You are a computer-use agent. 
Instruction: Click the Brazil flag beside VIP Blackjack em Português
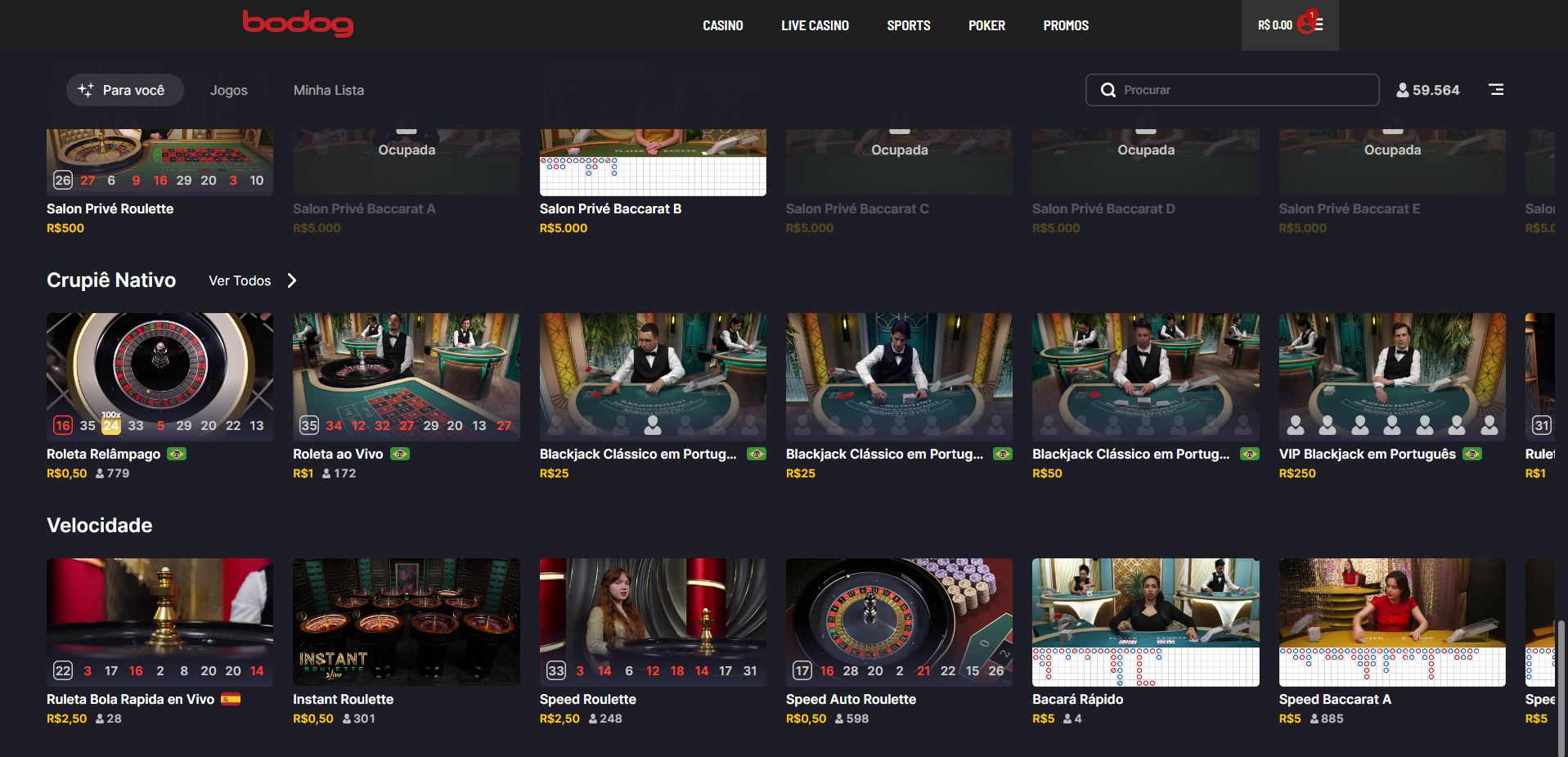click(1472, 454)
